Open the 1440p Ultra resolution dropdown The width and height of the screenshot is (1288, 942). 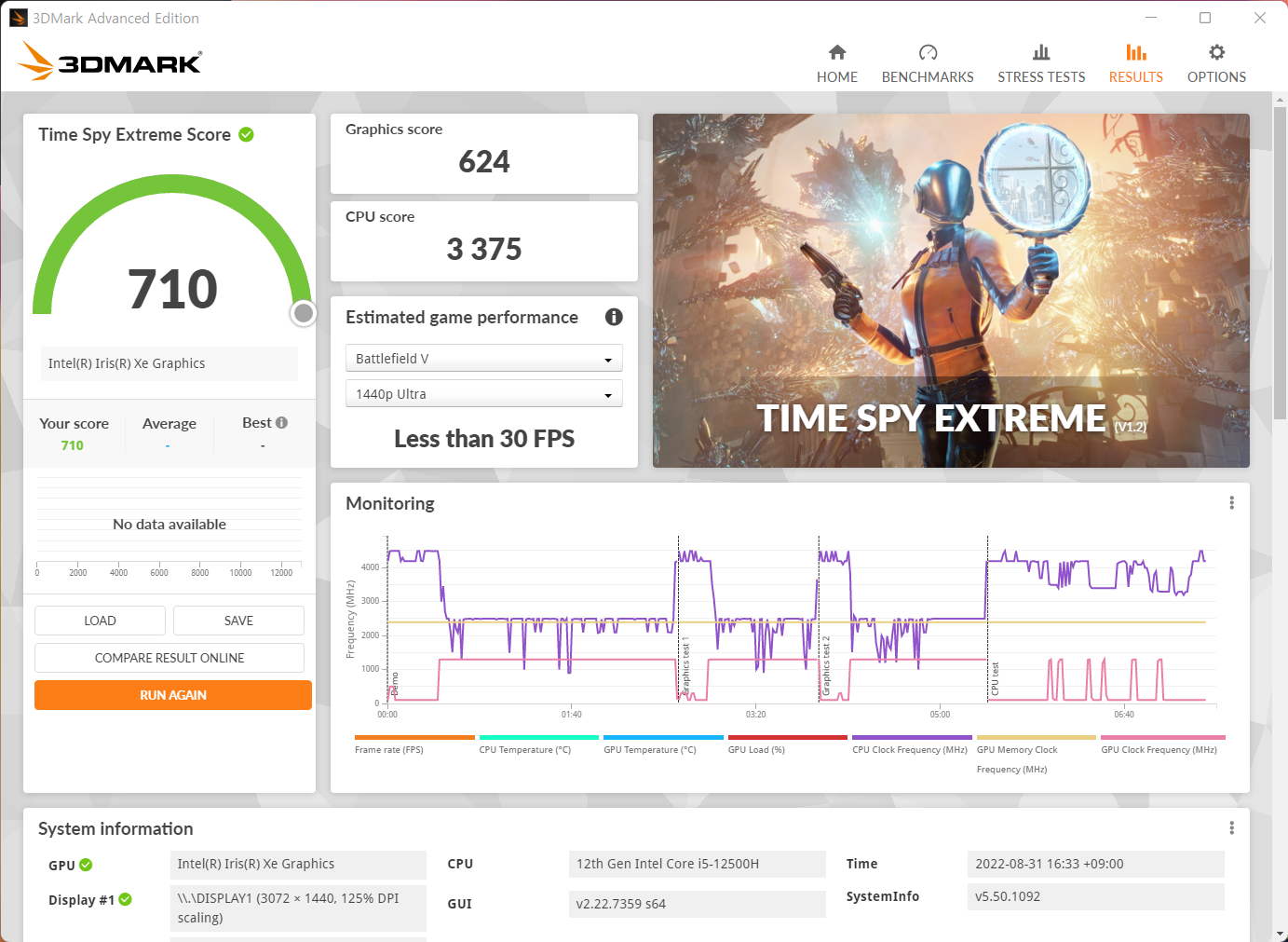483,394
